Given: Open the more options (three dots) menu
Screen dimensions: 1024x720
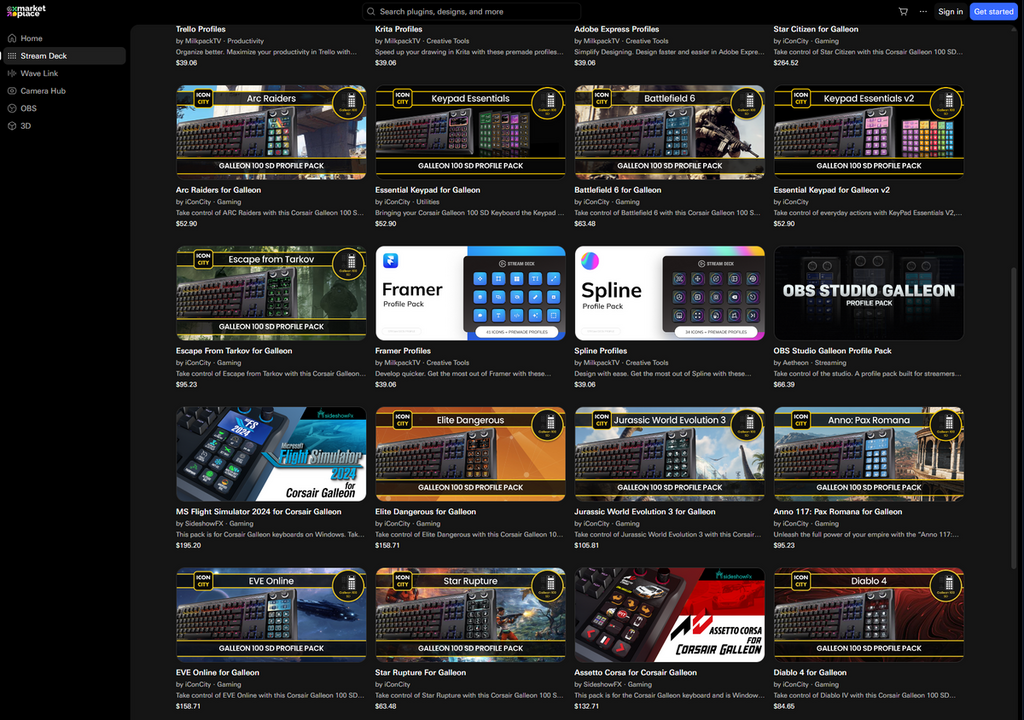Looking at the screenshot, I should [x=923, y=11].
